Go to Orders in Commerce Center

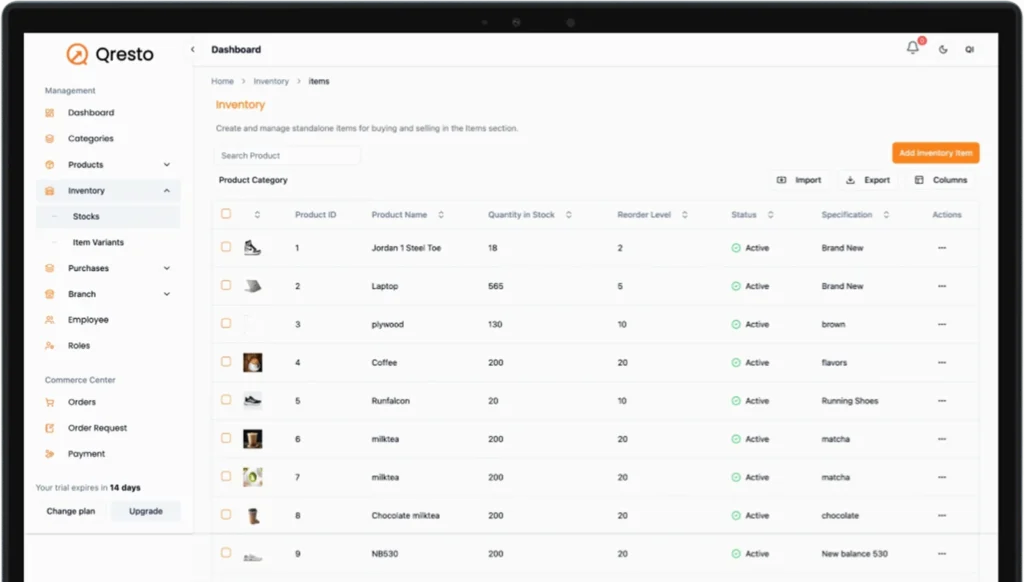point(82,402)
